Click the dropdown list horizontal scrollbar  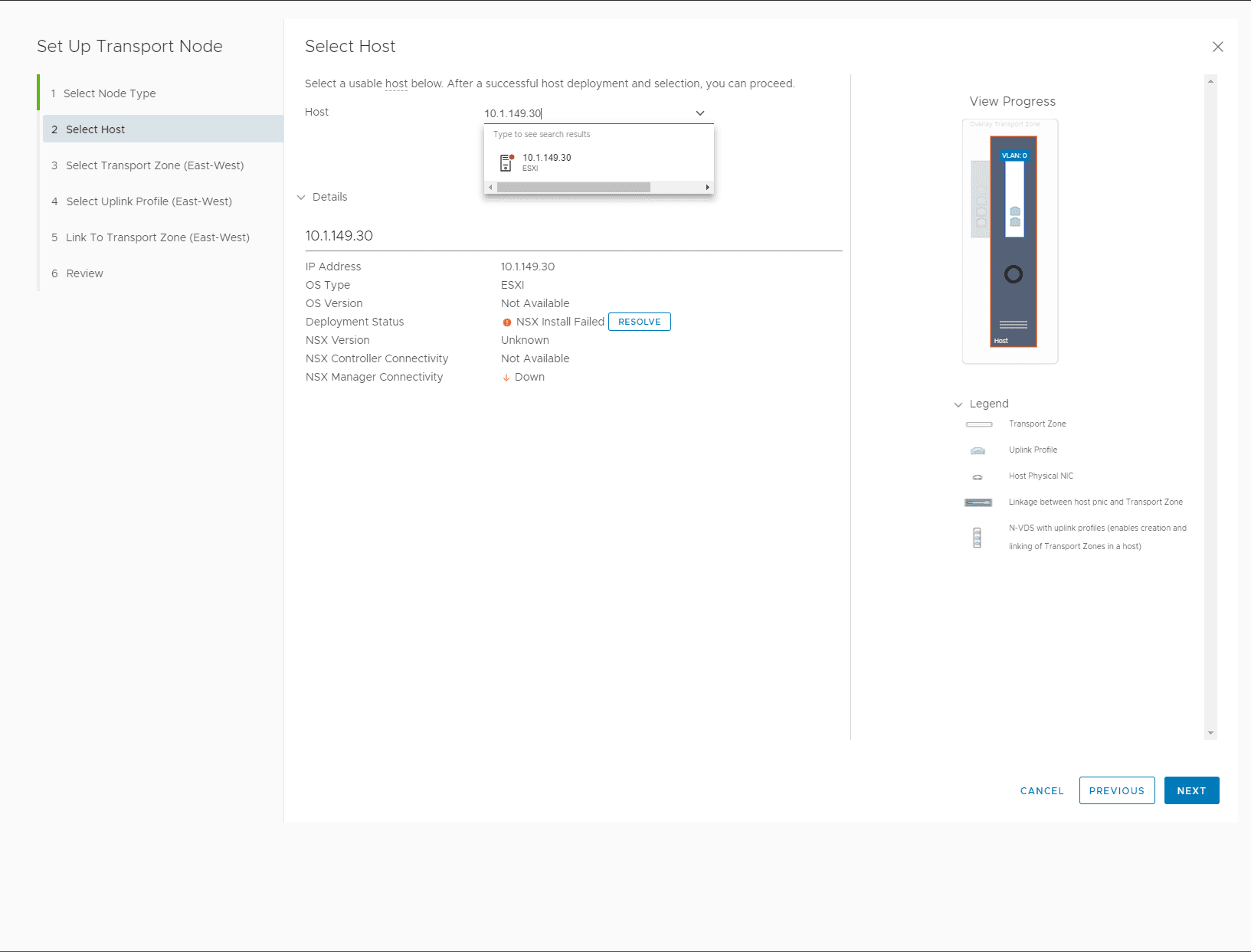[573, 188]
